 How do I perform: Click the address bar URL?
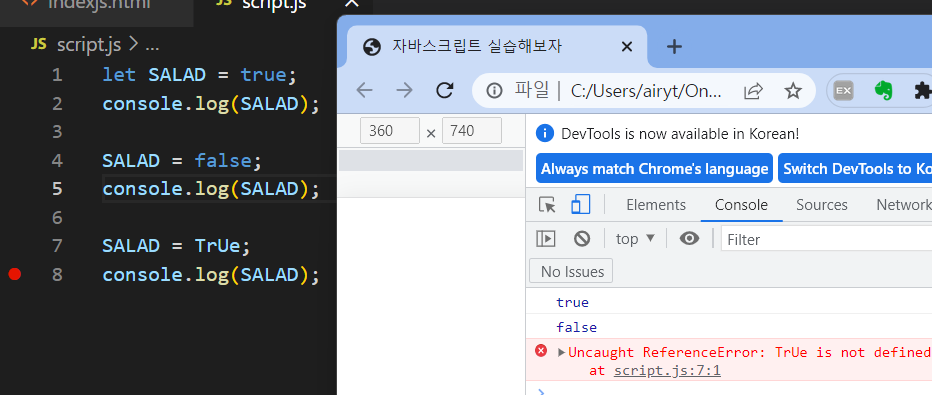[647, 91]
